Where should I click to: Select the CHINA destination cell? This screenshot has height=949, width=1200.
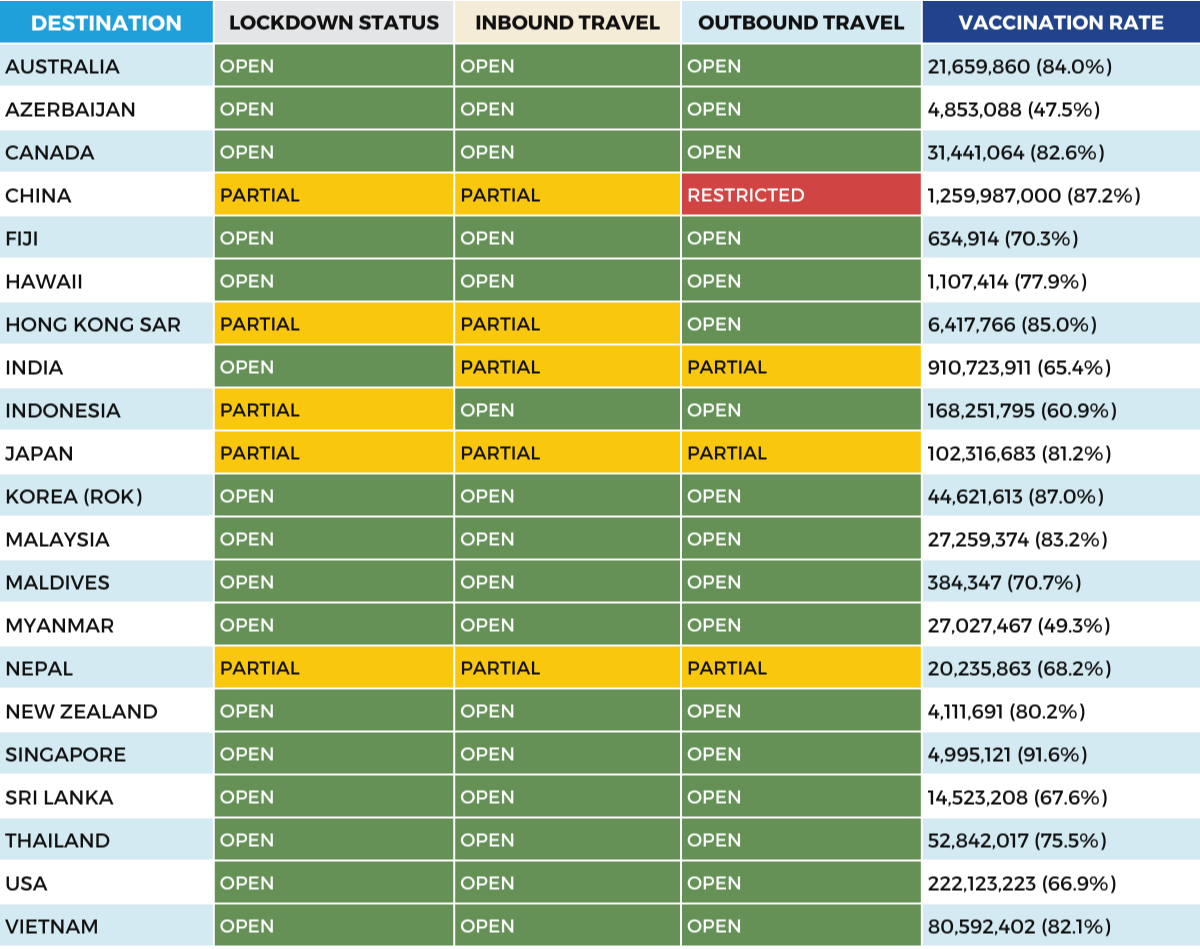[106, 195]
